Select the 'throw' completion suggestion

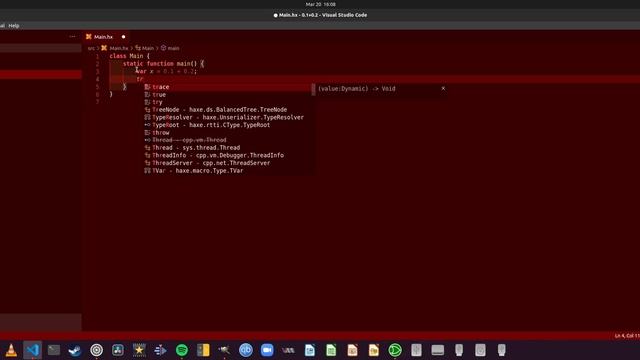229,133
